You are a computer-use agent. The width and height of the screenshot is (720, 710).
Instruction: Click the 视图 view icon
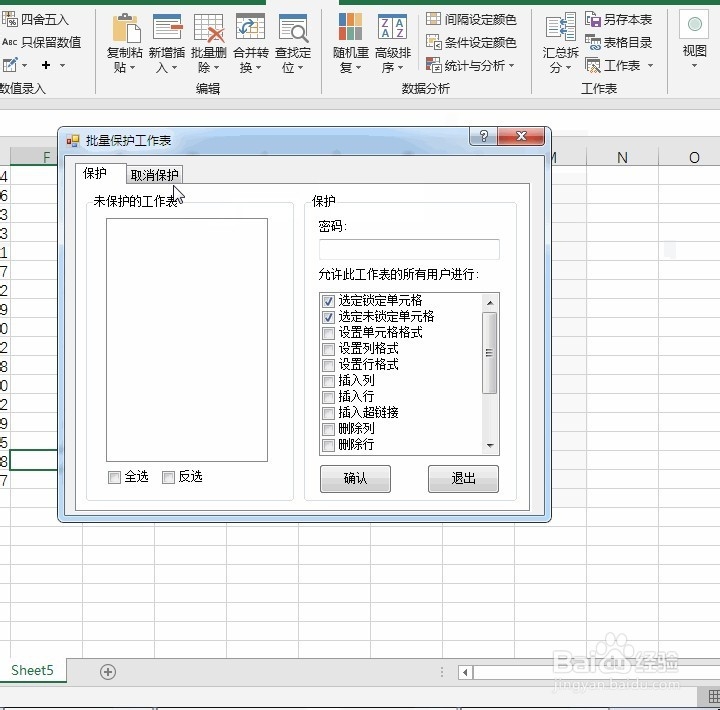coord(694,25)
